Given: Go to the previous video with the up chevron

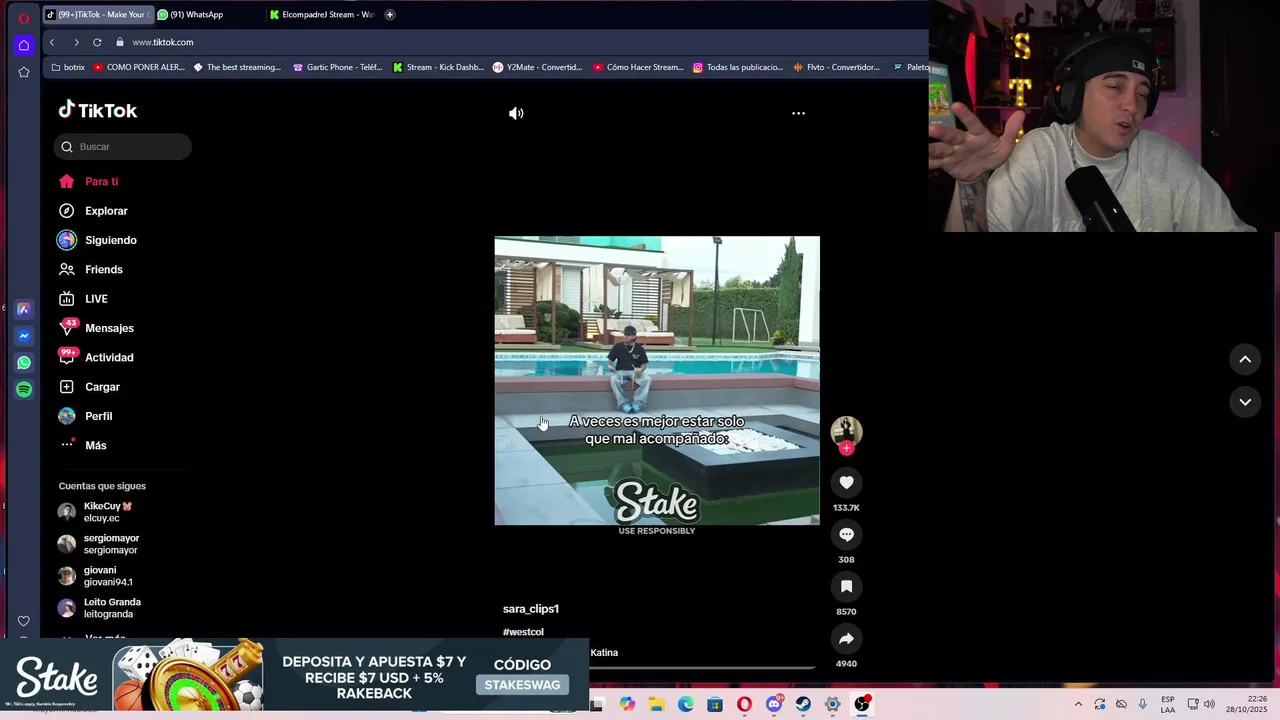Looking at the screenshot, I should point(1245,359).
